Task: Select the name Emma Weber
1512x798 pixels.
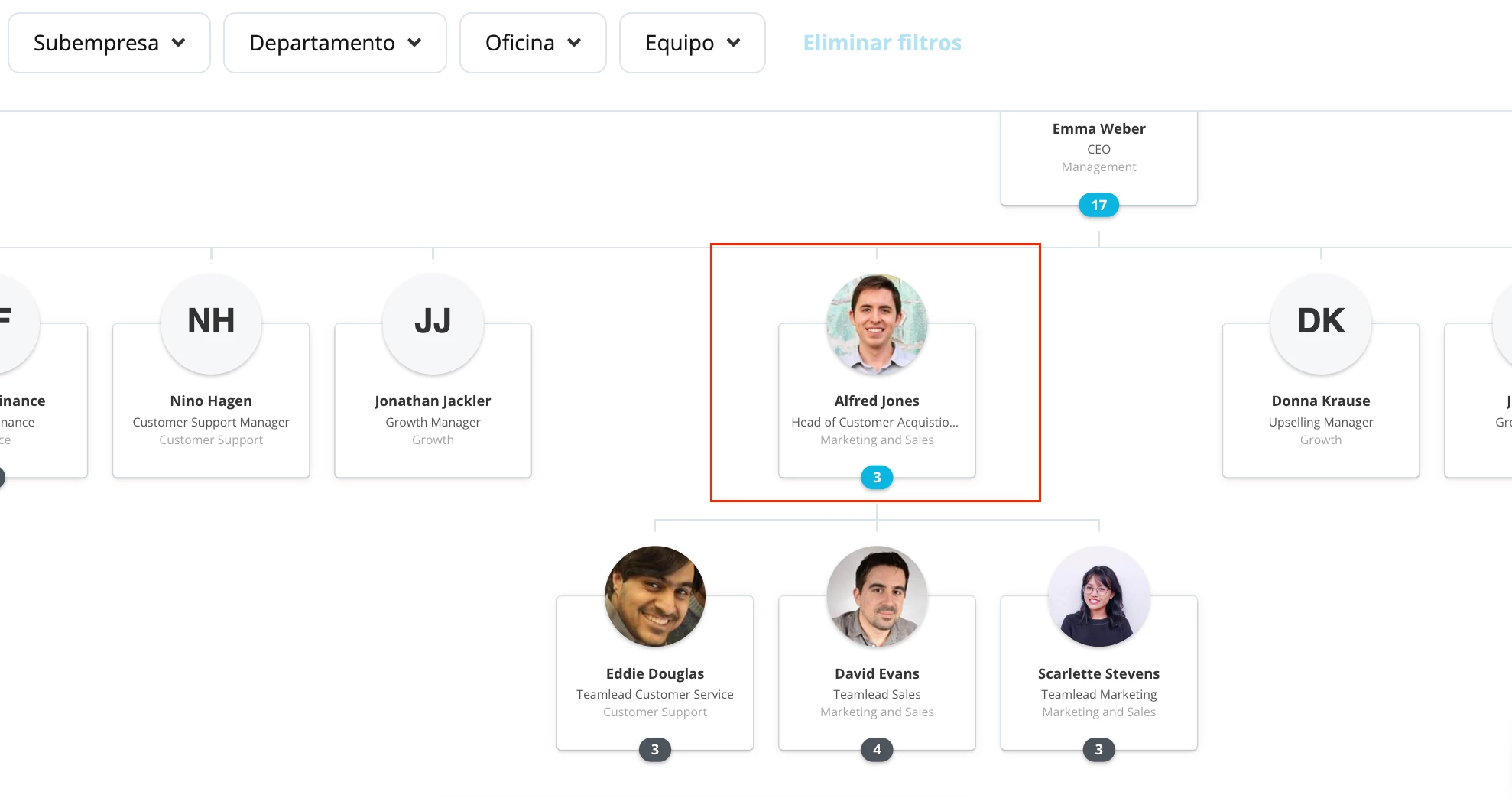Action: (1098, 128)
